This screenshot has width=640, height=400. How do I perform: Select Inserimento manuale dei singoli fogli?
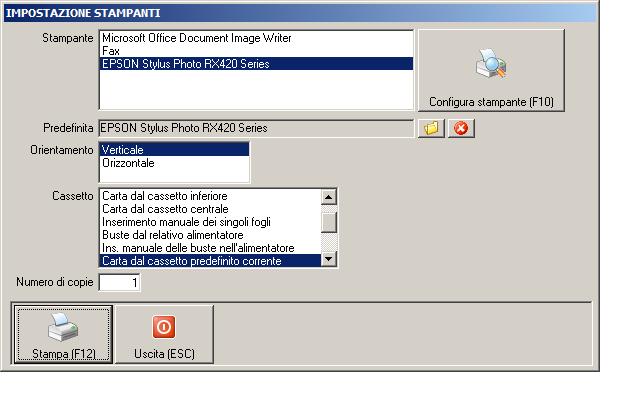[210, 222]
